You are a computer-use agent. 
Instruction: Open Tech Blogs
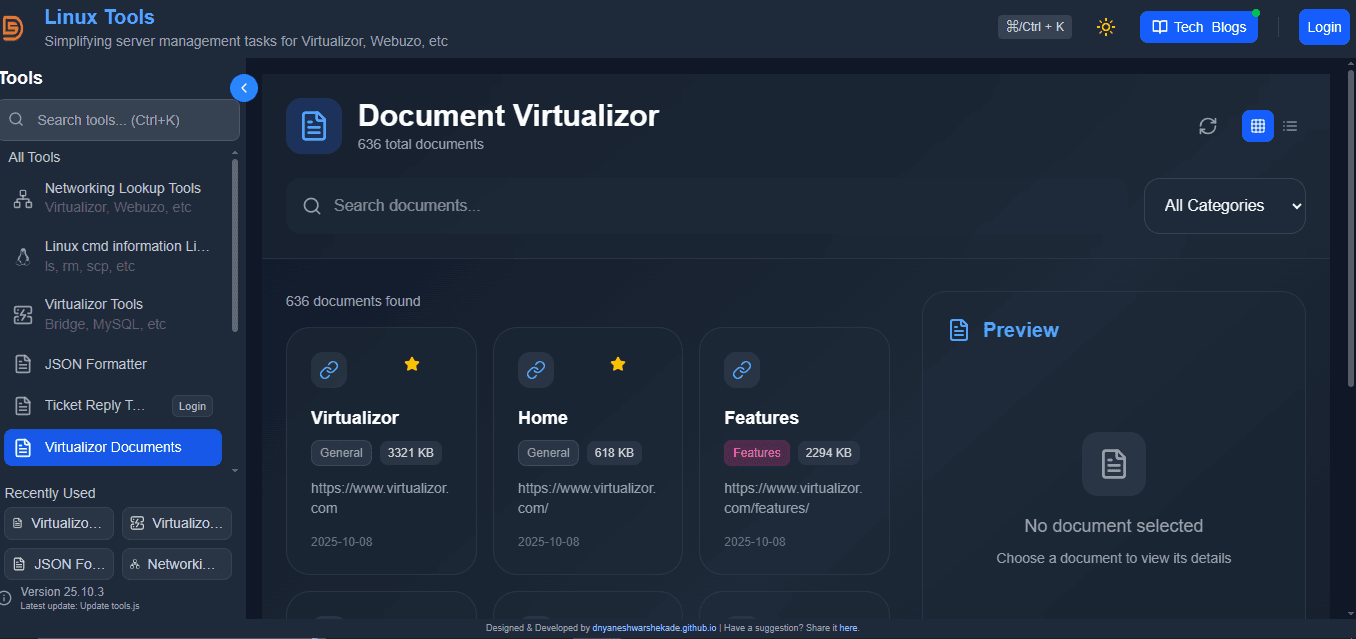[x=1199, y=27]
